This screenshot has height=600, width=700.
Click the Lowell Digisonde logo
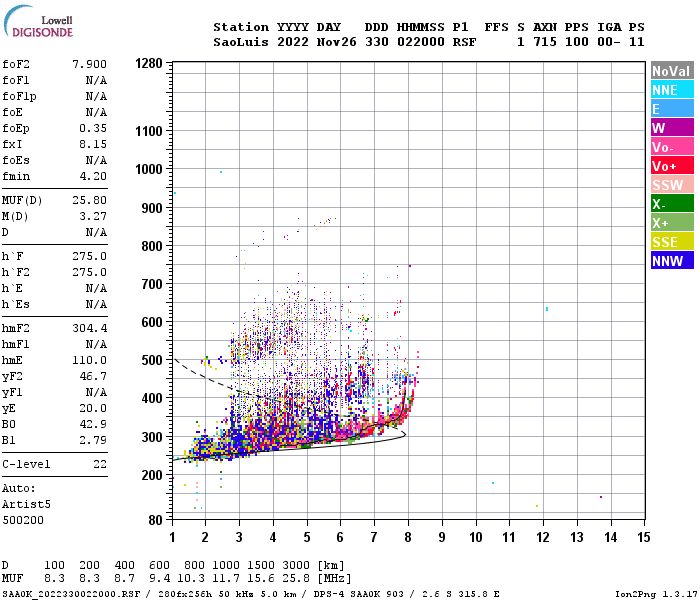(x=38, y=21)
